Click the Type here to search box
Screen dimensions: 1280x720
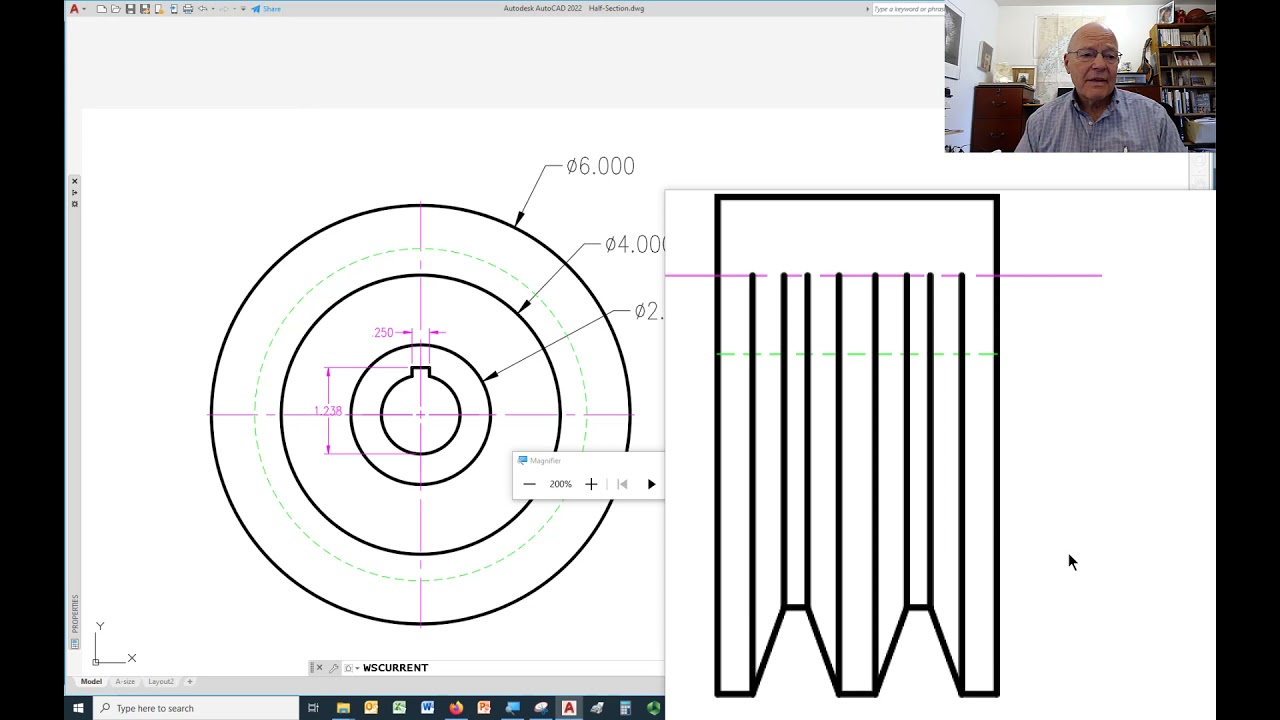[x=195, y=708]
